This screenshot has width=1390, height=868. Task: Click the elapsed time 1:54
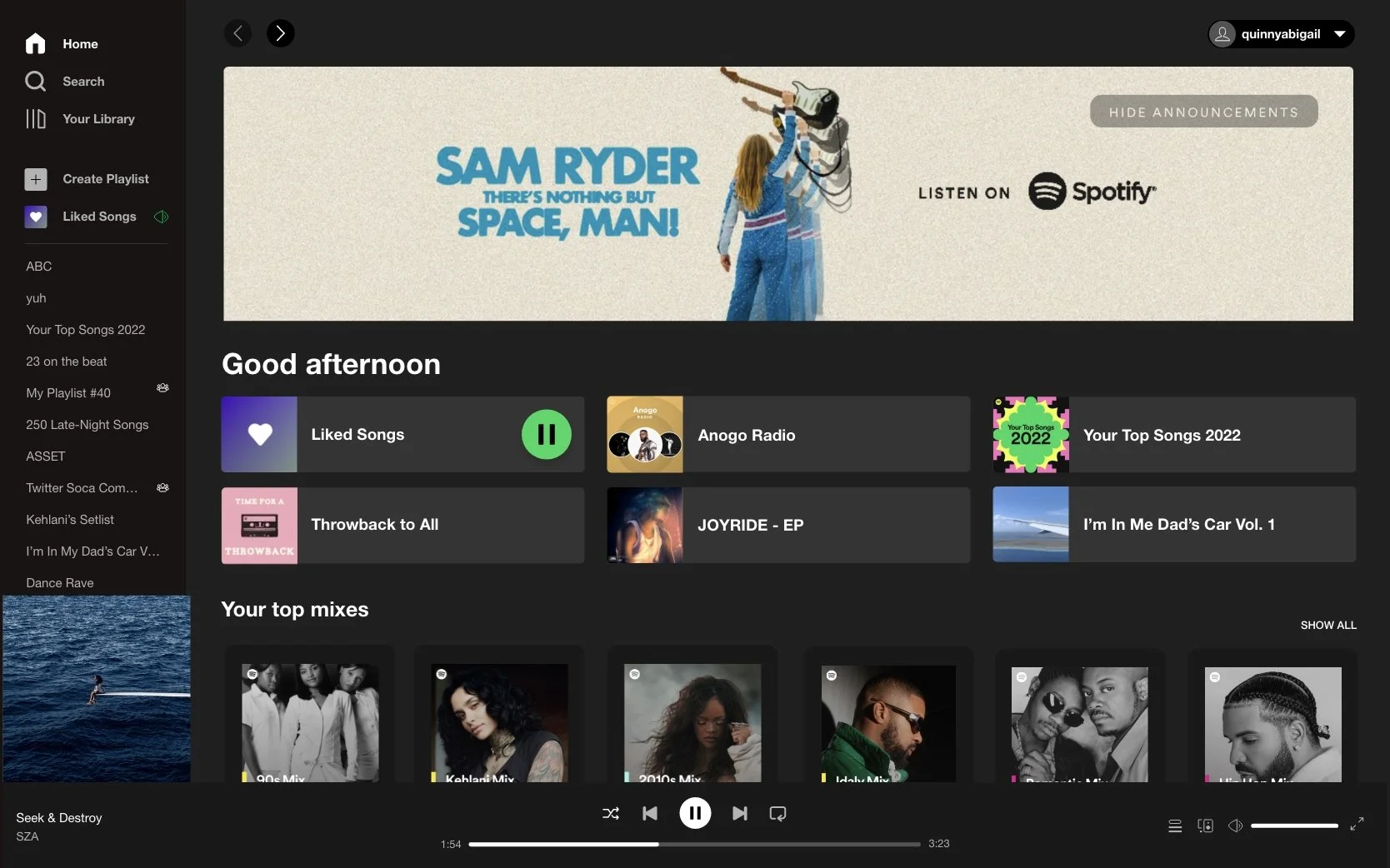[451, 844]
